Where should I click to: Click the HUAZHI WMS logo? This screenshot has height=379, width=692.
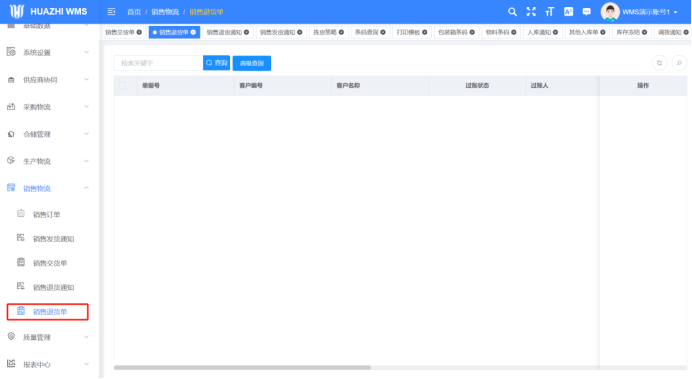click(49, 11)
